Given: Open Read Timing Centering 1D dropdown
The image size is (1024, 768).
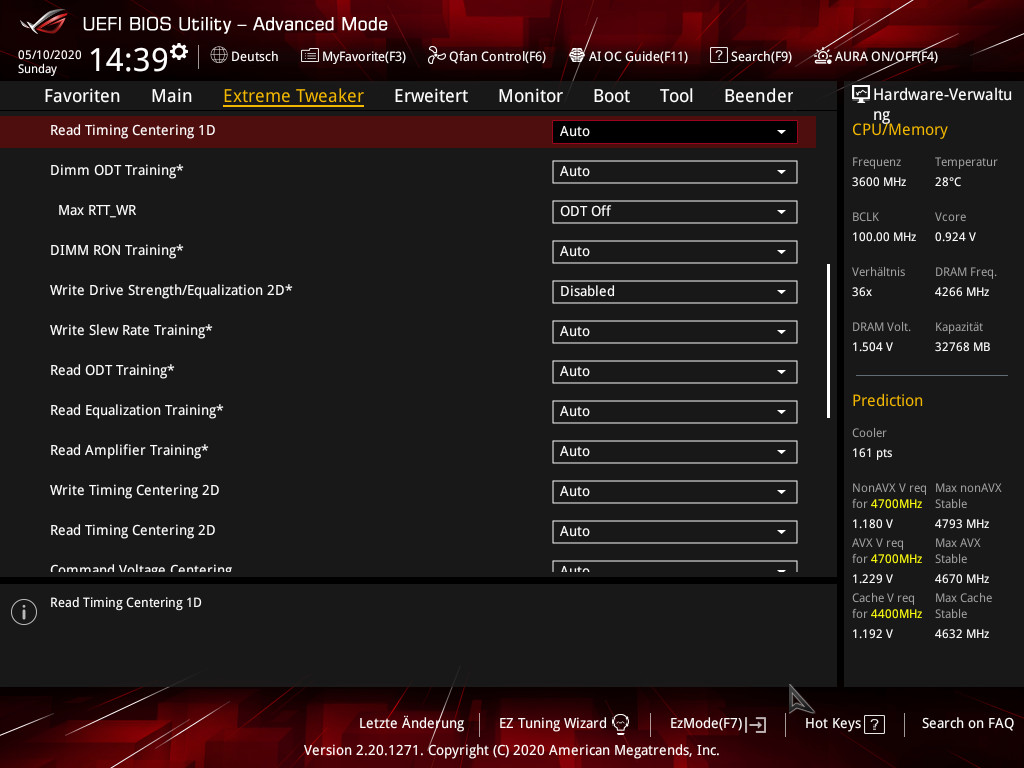Looking at the screenshot, I should (675, 131).
